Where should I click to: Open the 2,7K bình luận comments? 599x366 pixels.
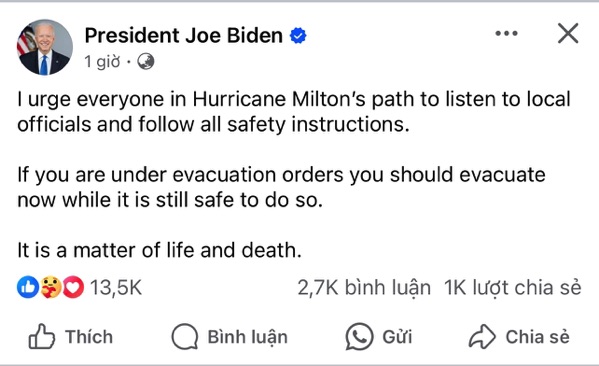pyautogui.click(x=364, y=288)
